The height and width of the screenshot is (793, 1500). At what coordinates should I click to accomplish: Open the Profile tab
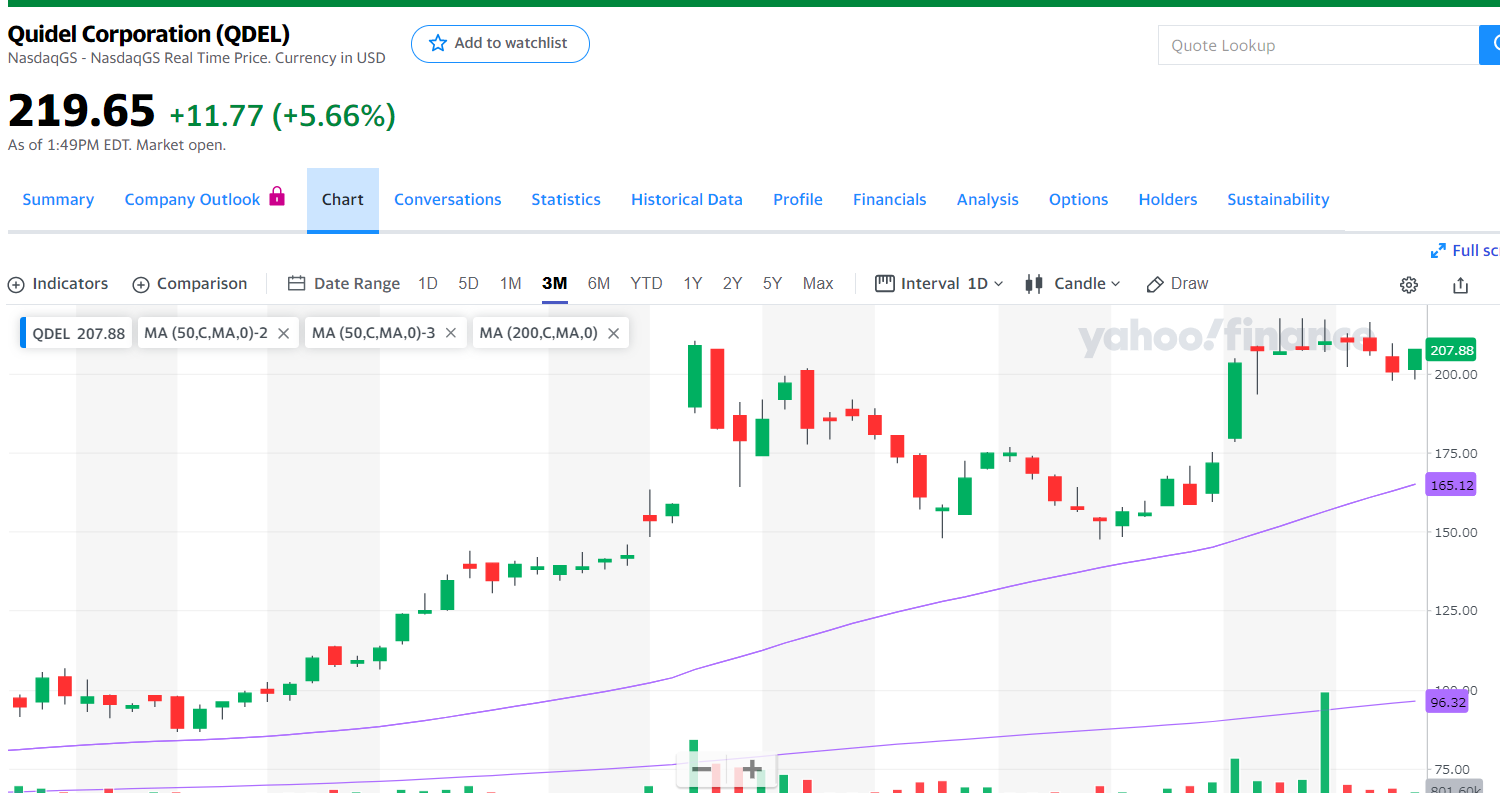(798, 200)
